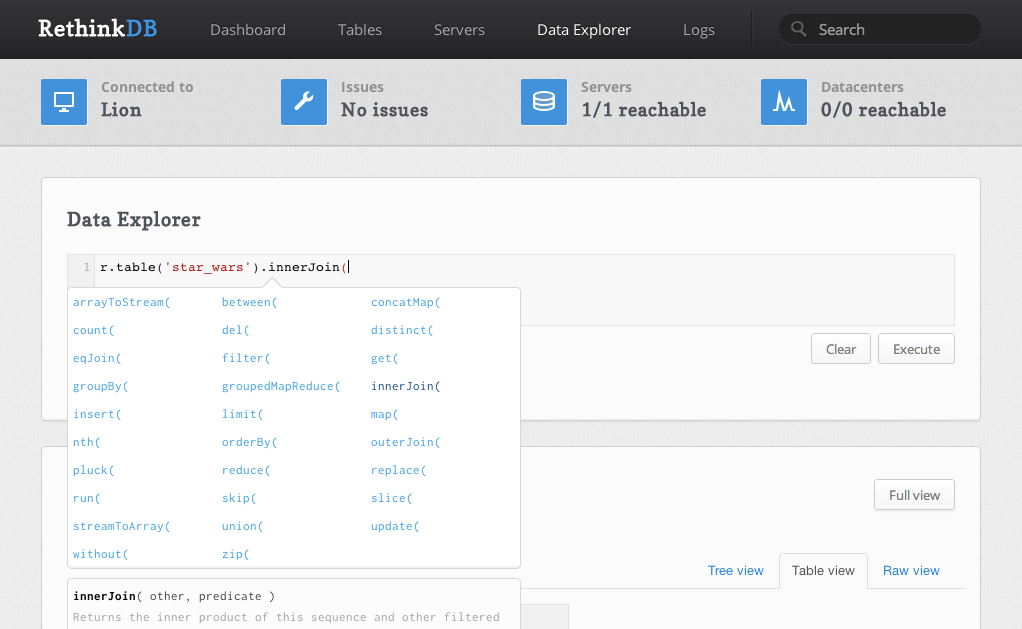
Task: Open the Servers navigation item
Action: [459, 30]
